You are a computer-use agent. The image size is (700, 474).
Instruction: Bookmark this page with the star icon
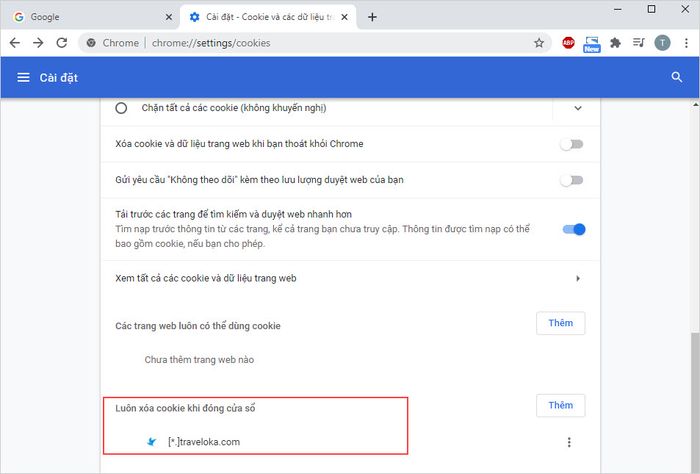[539, 43]
